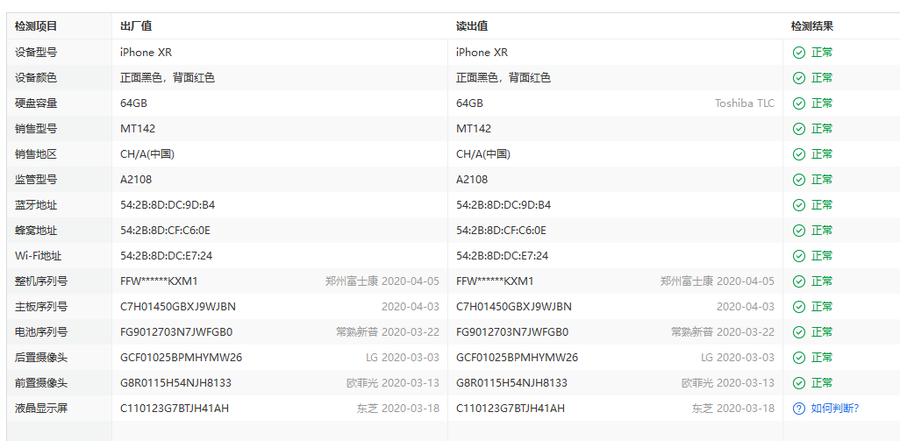Click the green check icon for 销售型号
The width and height of the screenshot is (900, 441).
(799, 129)
